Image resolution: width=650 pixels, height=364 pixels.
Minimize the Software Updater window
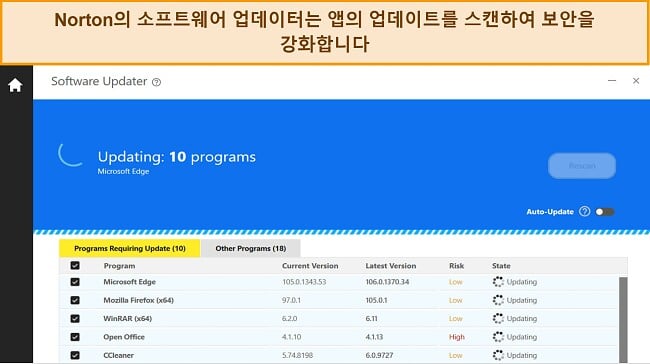coord(612,81)
